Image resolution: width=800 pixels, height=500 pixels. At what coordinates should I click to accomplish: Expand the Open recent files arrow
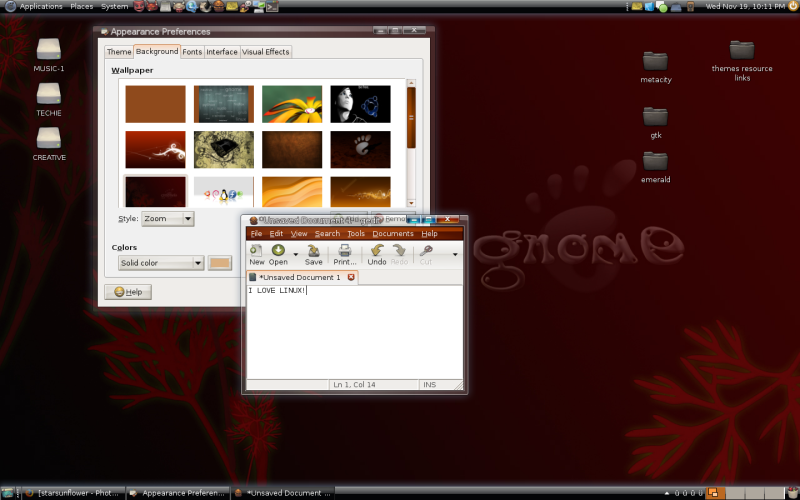(296, 254)
